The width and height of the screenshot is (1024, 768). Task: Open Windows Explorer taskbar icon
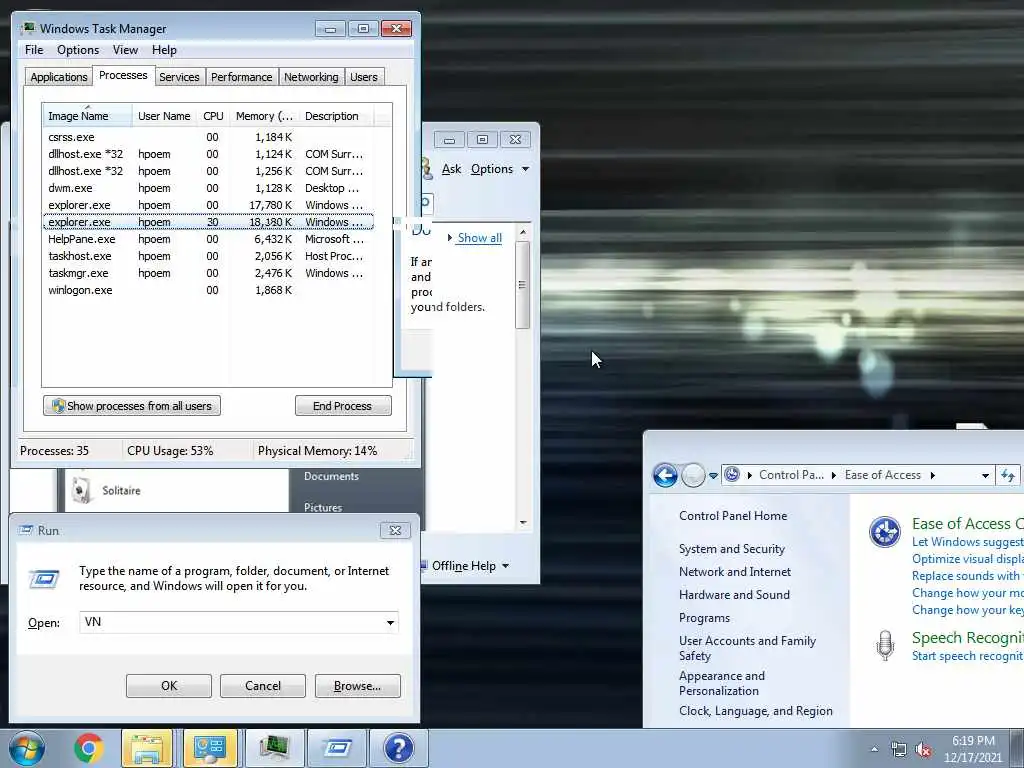147,748
